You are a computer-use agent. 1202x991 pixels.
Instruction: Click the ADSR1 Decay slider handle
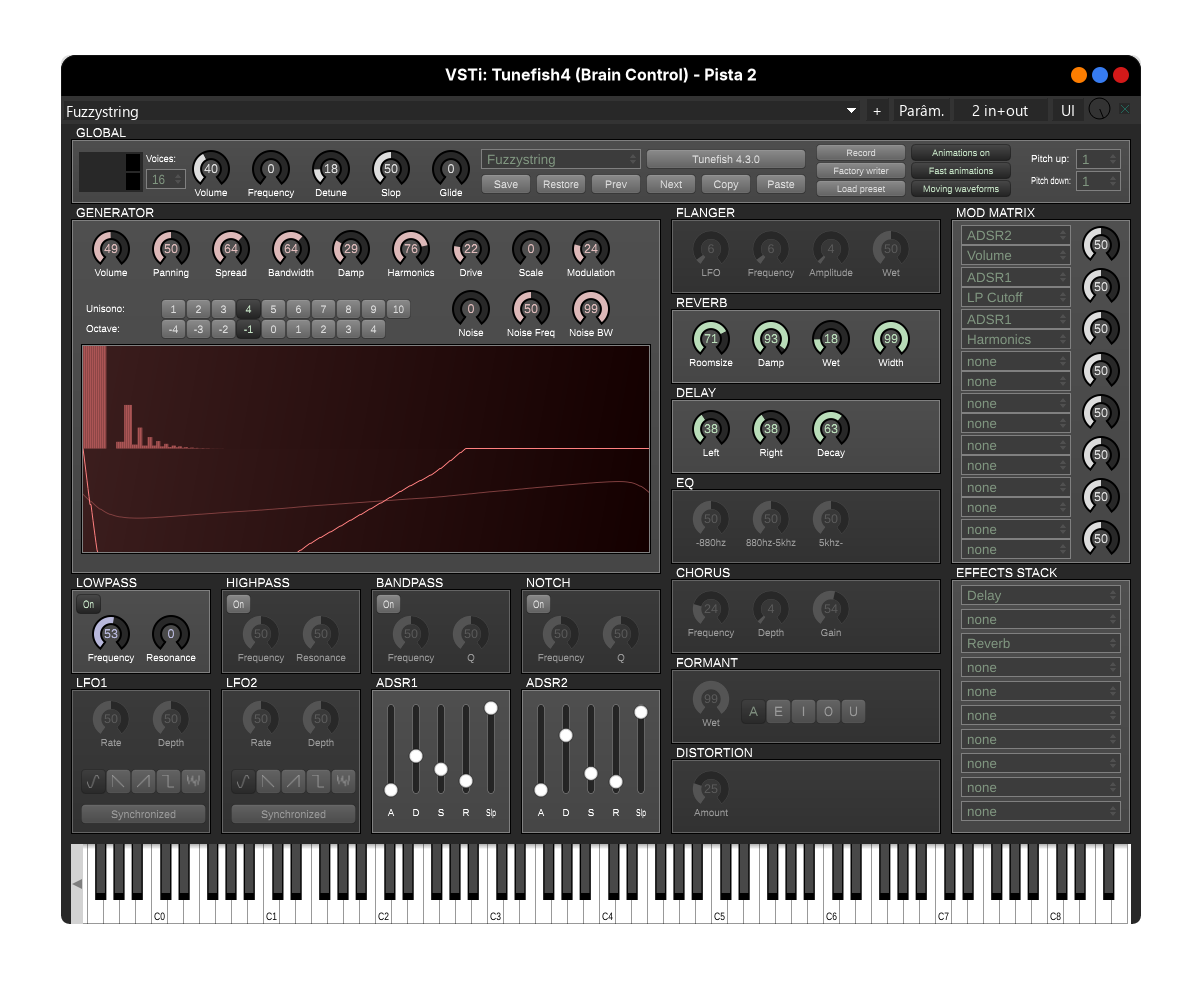416,756
